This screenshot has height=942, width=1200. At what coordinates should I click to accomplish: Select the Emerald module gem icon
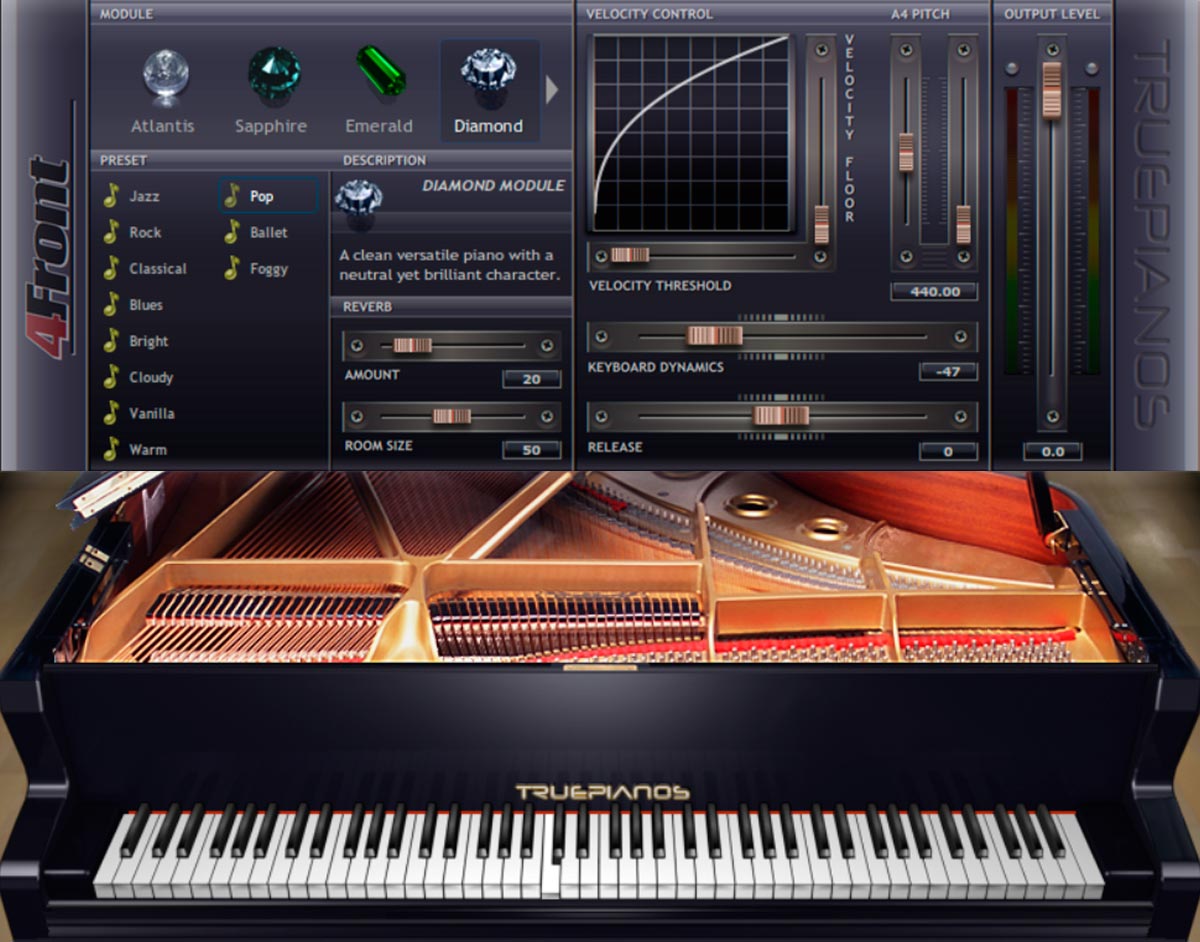point(380,71)
